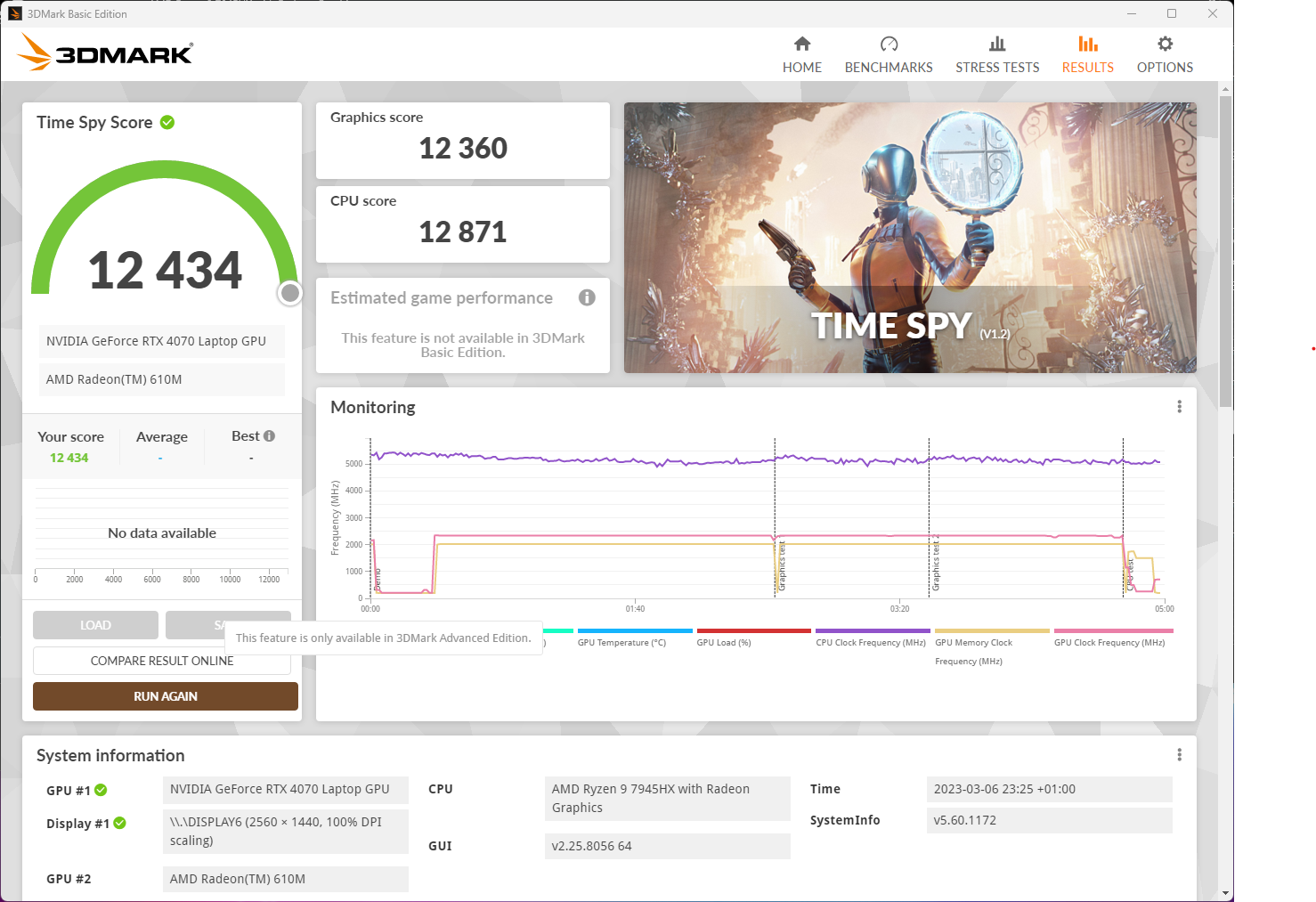Viewport: 1316px width, 902px height.
Task: Switch to the Results tab
Action: [x=1087, y=55]
